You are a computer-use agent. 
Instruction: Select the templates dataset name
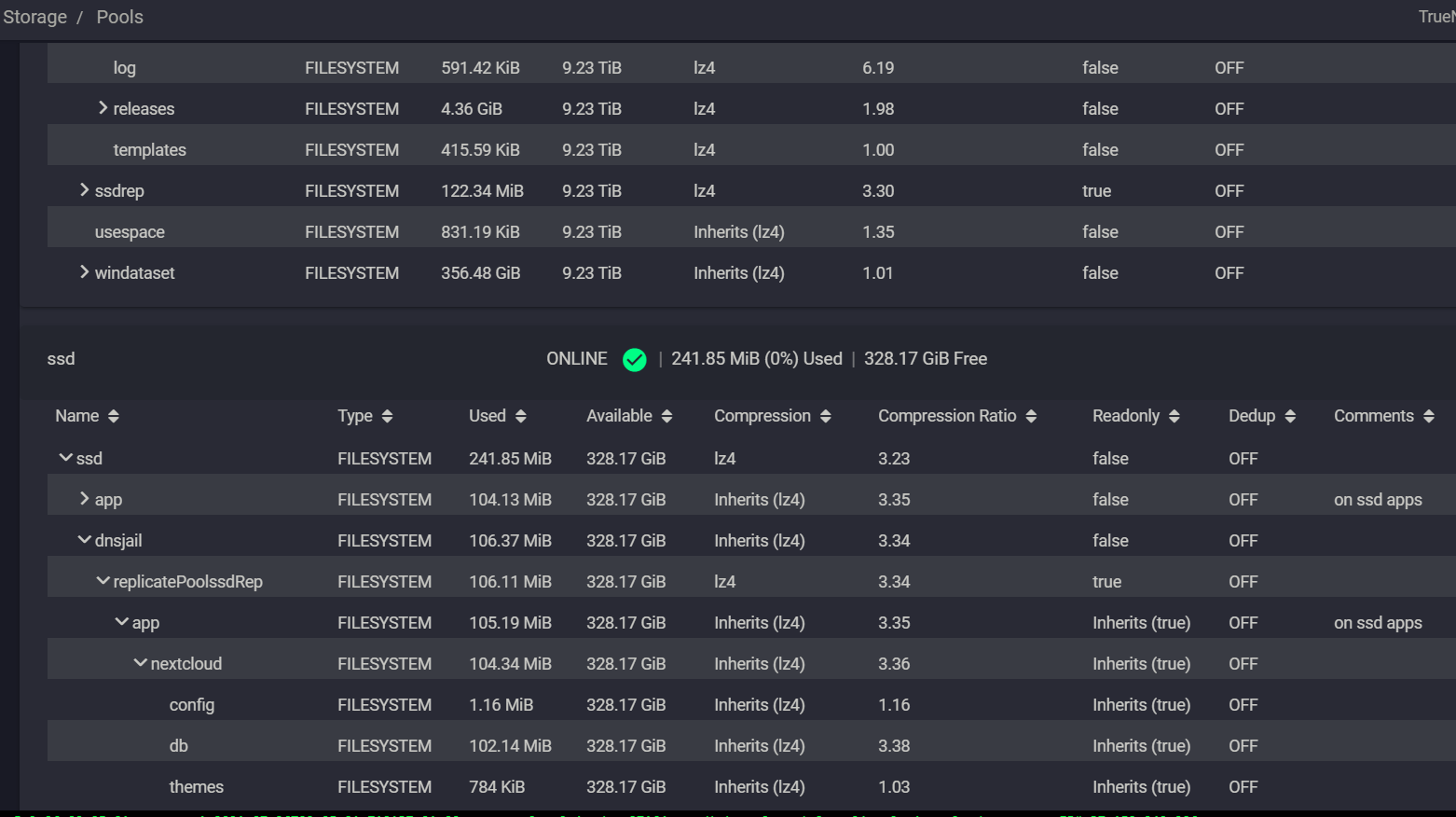(x=150, y=150)
